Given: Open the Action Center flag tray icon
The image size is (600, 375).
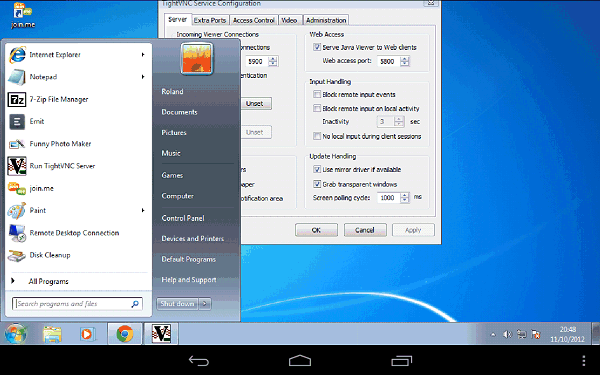Looking at the screenshot, I should click(536, 334).
